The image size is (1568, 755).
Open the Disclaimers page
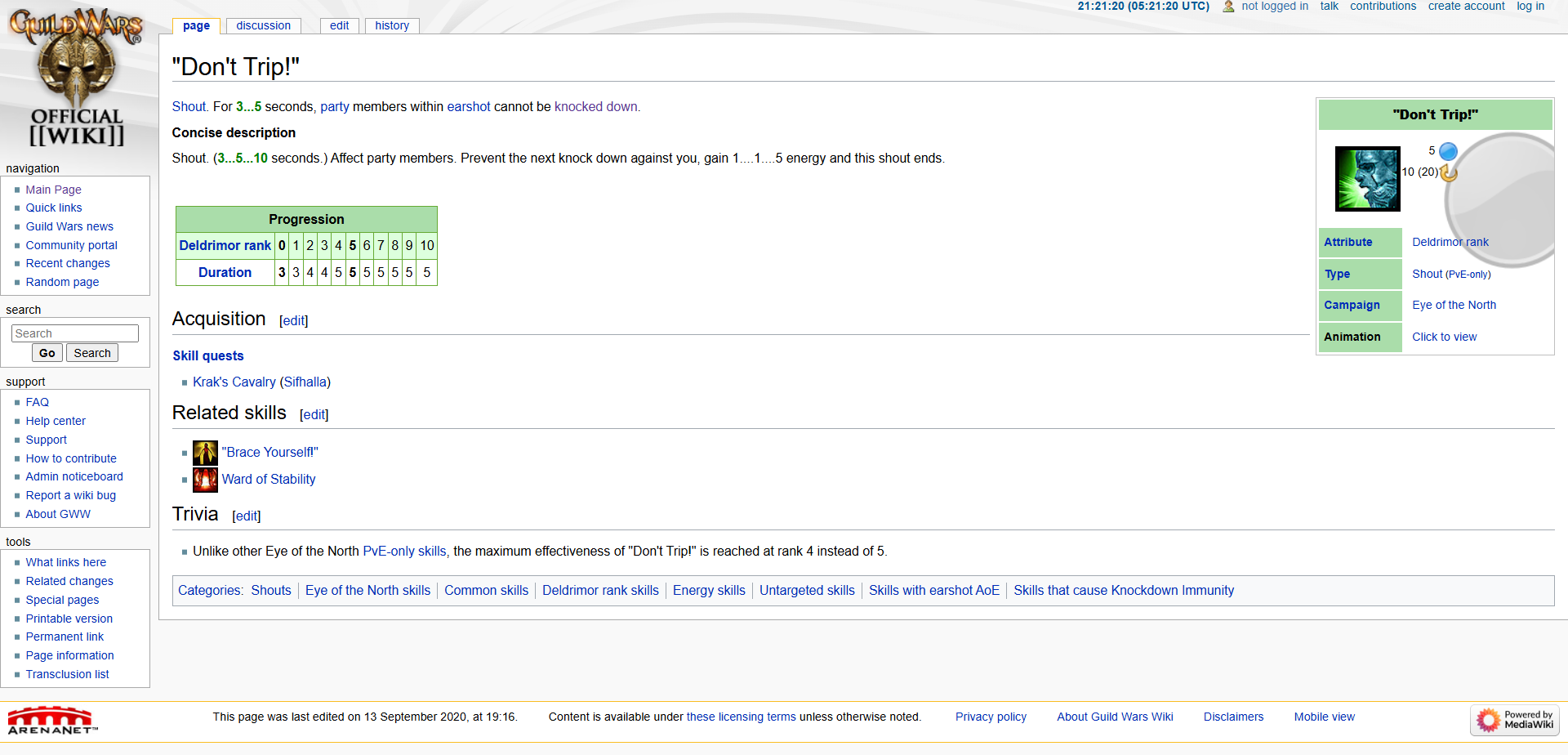click(x=1233, y=717)
